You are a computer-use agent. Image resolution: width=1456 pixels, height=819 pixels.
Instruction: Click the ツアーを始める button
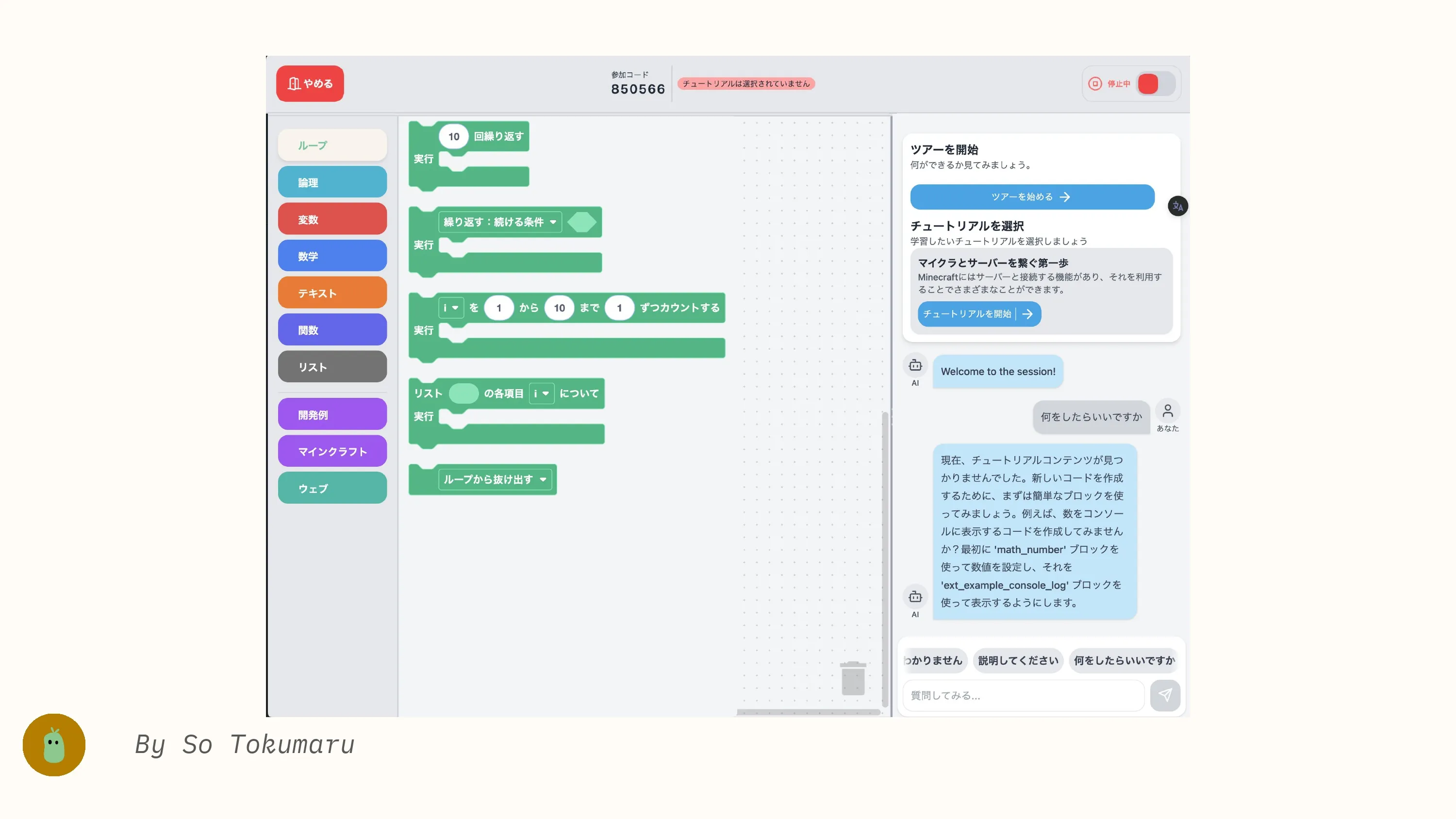[1032, 197]
